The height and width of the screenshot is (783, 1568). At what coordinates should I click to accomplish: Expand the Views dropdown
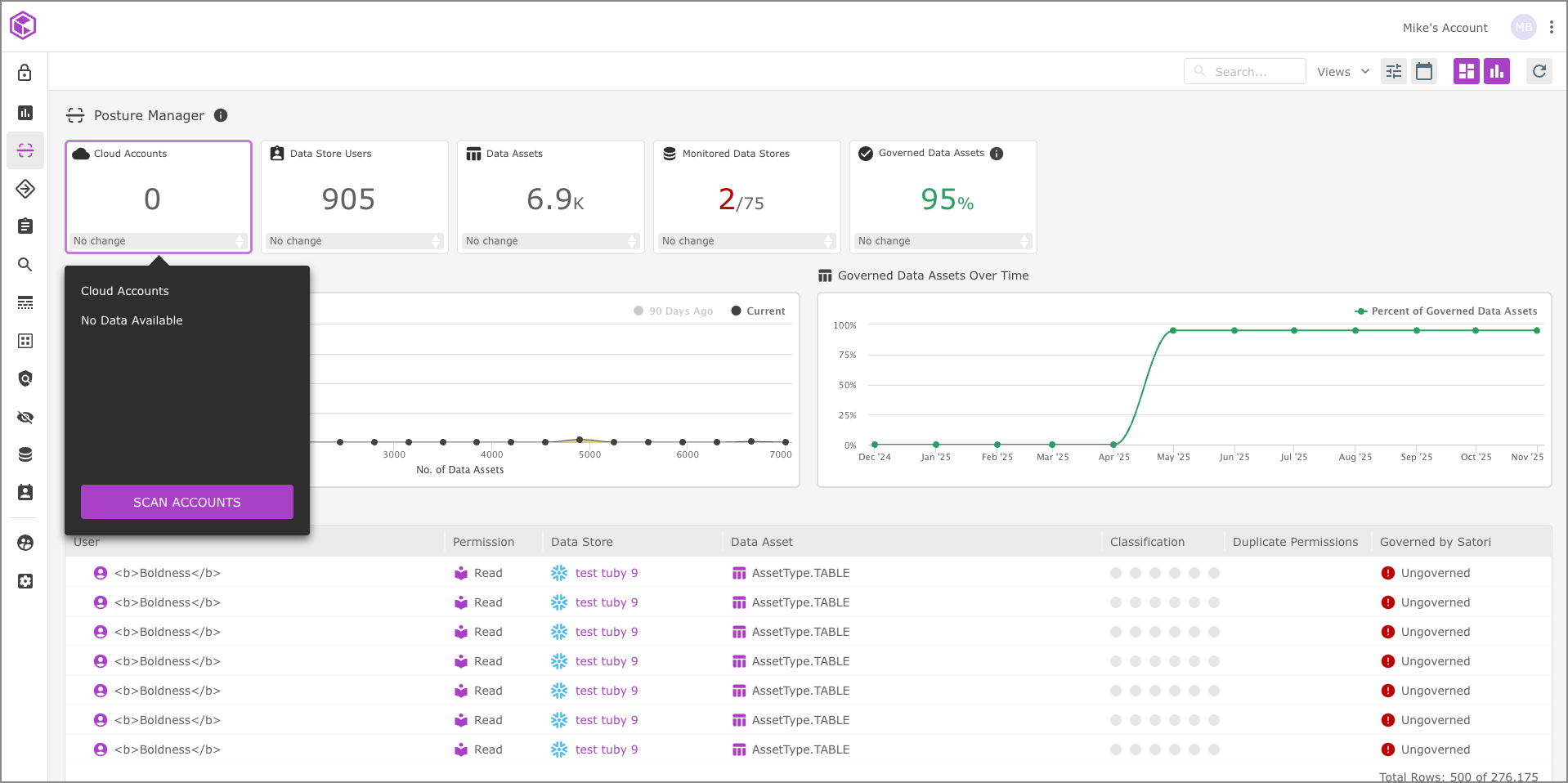point(1342,72)
